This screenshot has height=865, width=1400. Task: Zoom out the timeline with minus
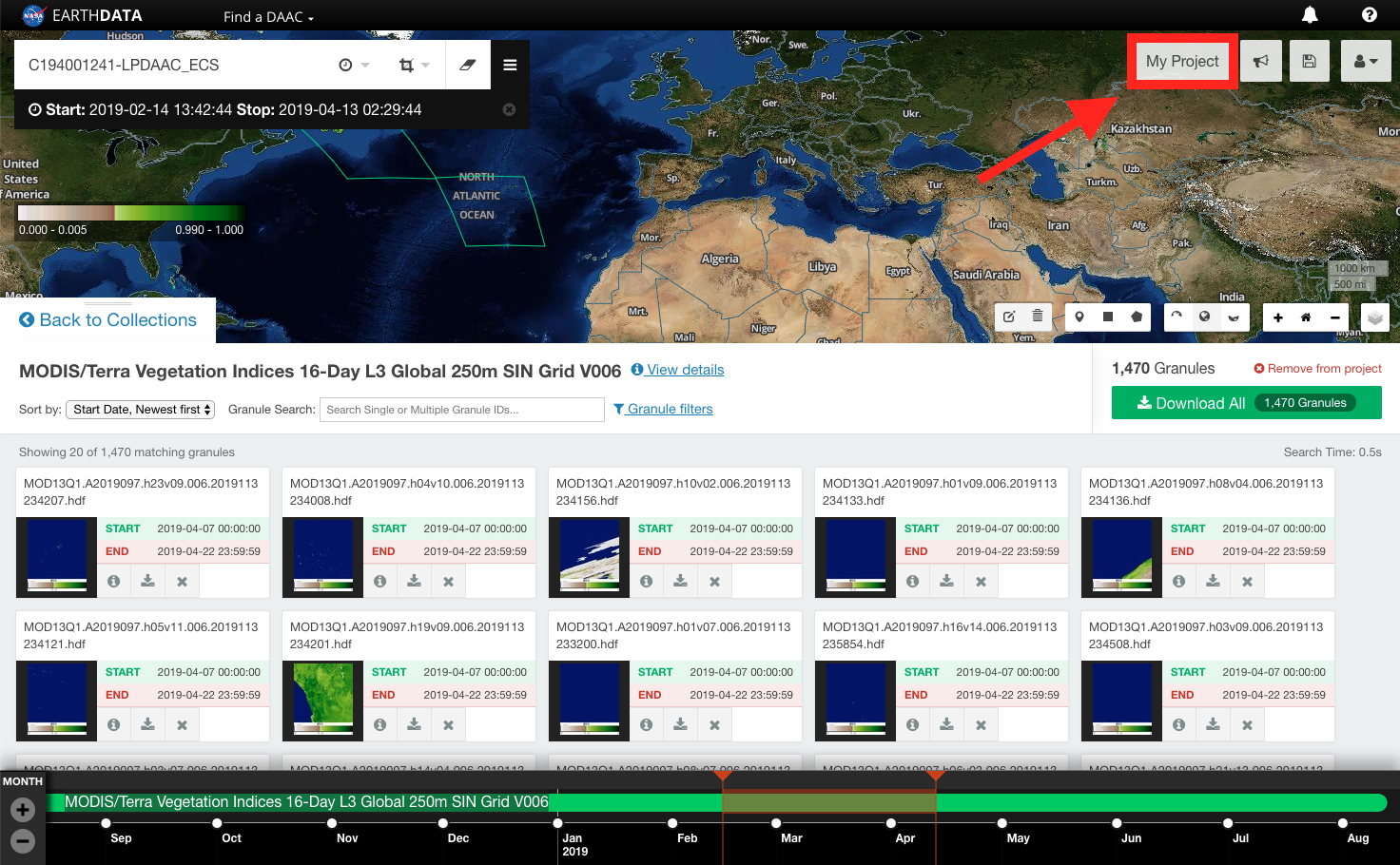pyautogui.click(x=23, y=840)
